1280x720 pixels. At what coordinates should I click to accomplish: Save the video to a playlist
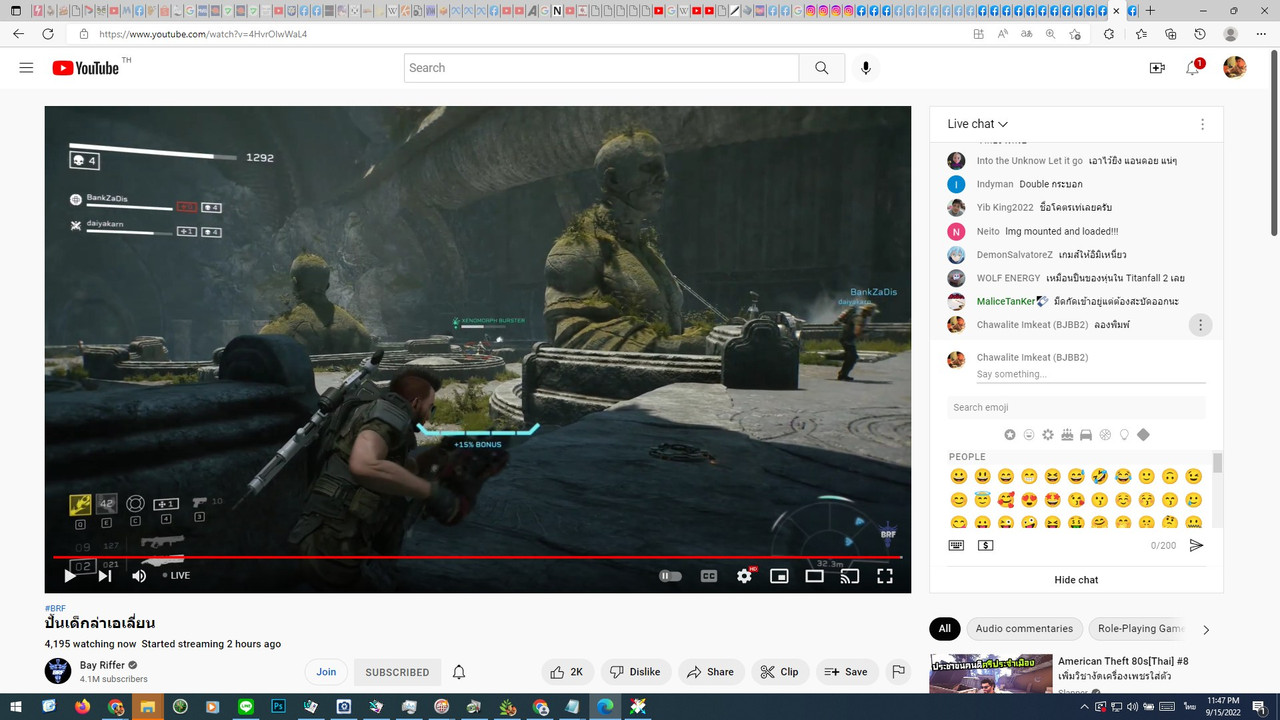coord(846,672)
